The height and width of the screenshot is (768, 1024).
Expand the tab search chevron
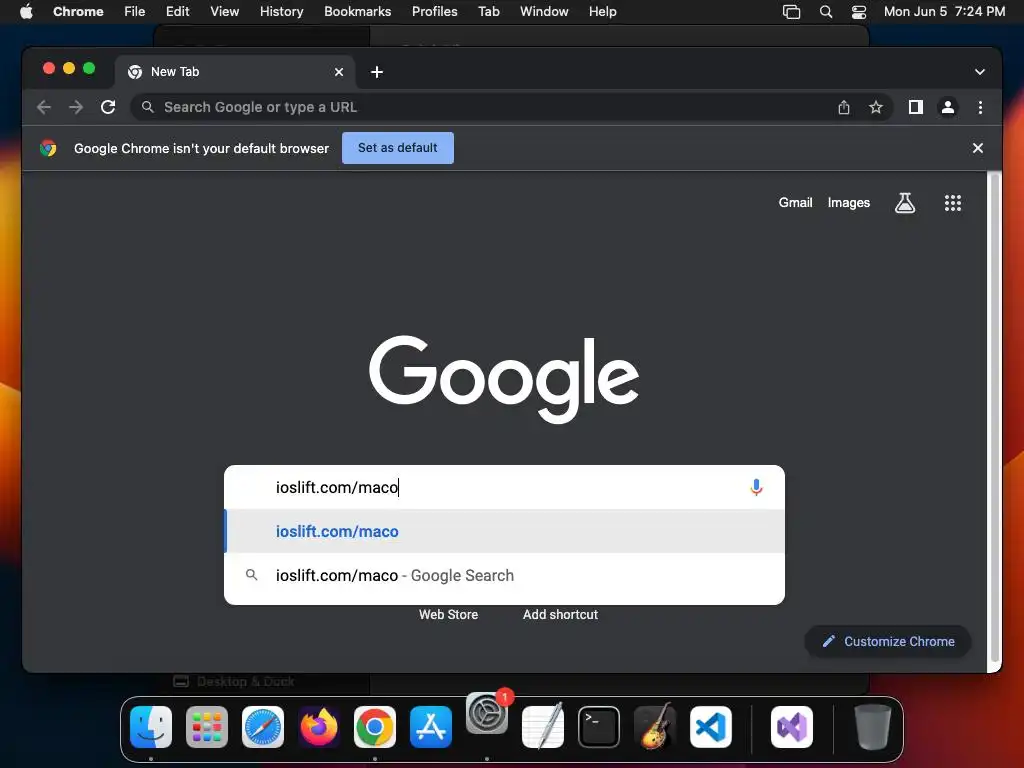pos(980,72)
